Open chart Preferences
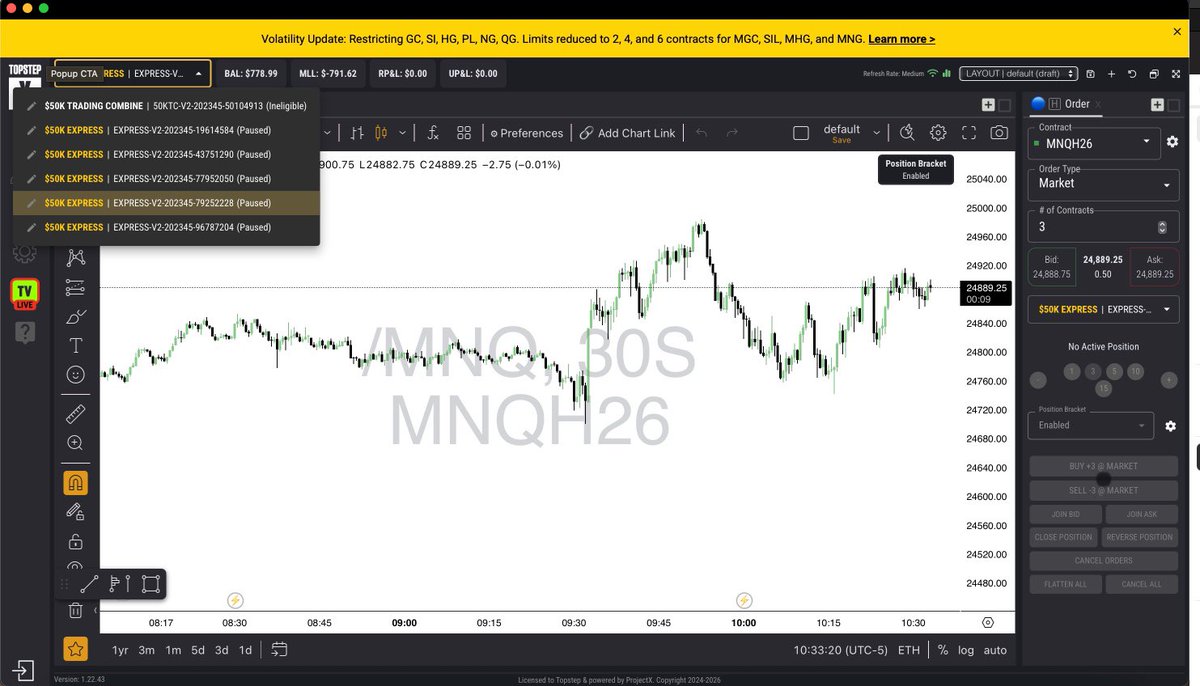Image resolution: width=1200 pixels, height=686 pixels. coord(526,133)
